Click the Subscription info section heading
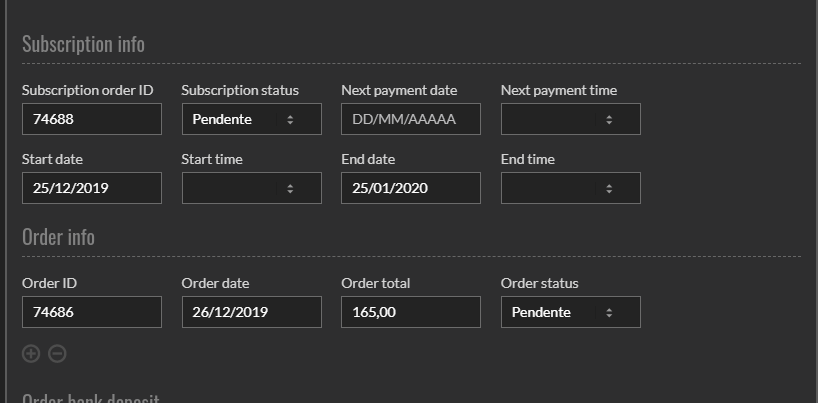 pyautogui.click(x=83, y=44)
